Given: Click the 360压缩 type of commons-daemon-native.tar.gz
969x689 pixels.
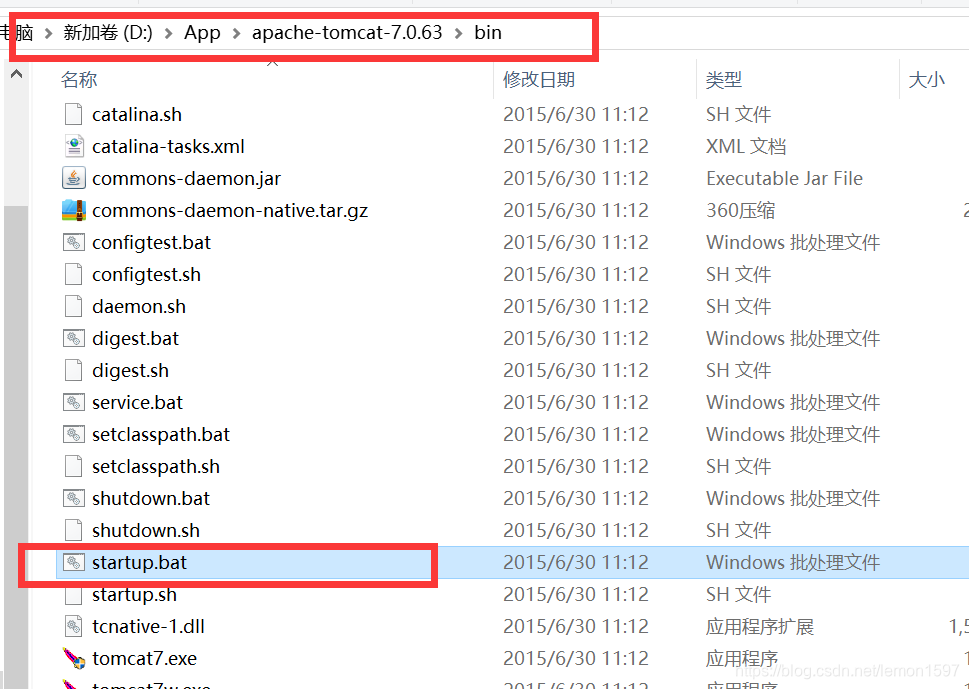Looking at the screenshot, I should [x=740, y=211].
